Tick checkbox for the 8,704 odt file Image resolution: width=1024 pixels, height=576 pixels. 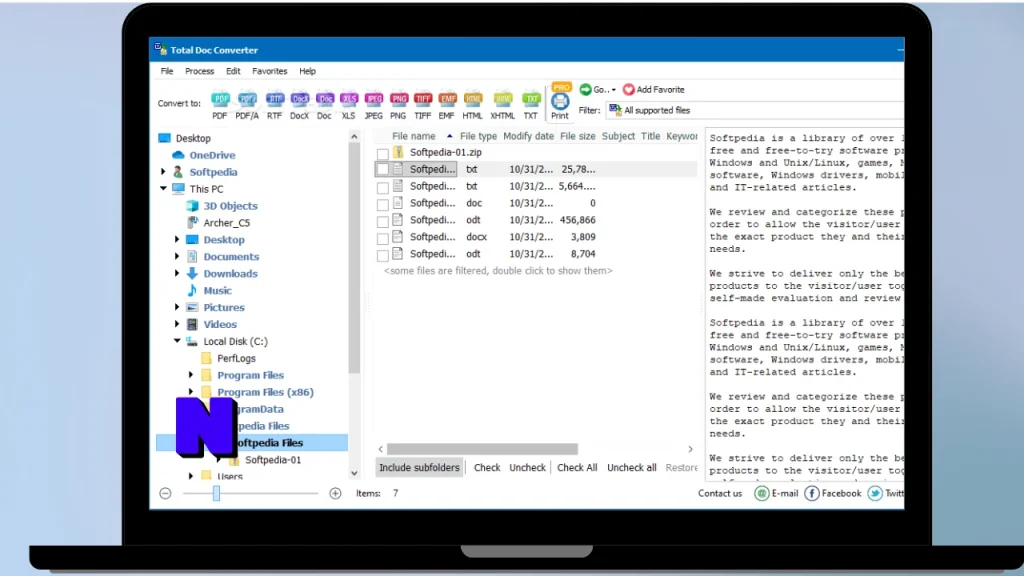click(x=383, y=255)
